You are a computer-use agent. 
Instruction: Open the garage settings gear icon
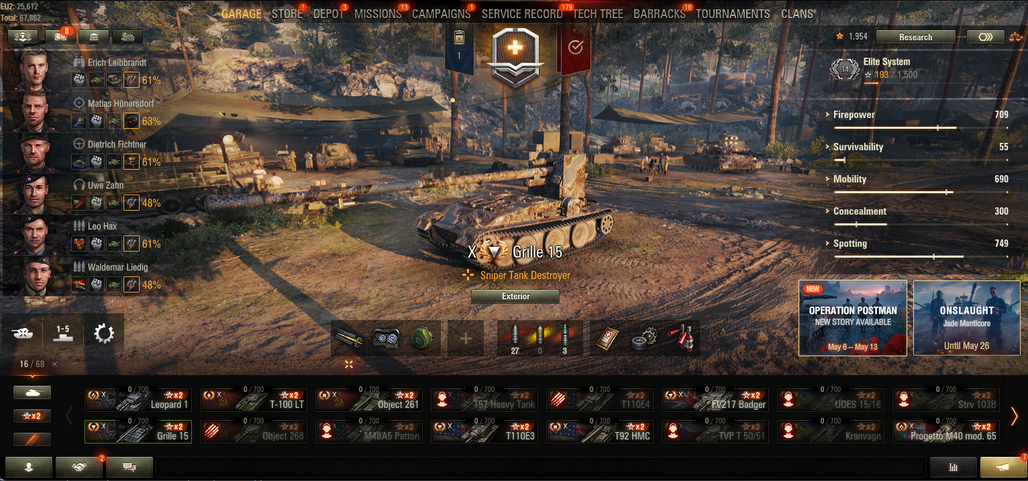click(x=104, y=334)
